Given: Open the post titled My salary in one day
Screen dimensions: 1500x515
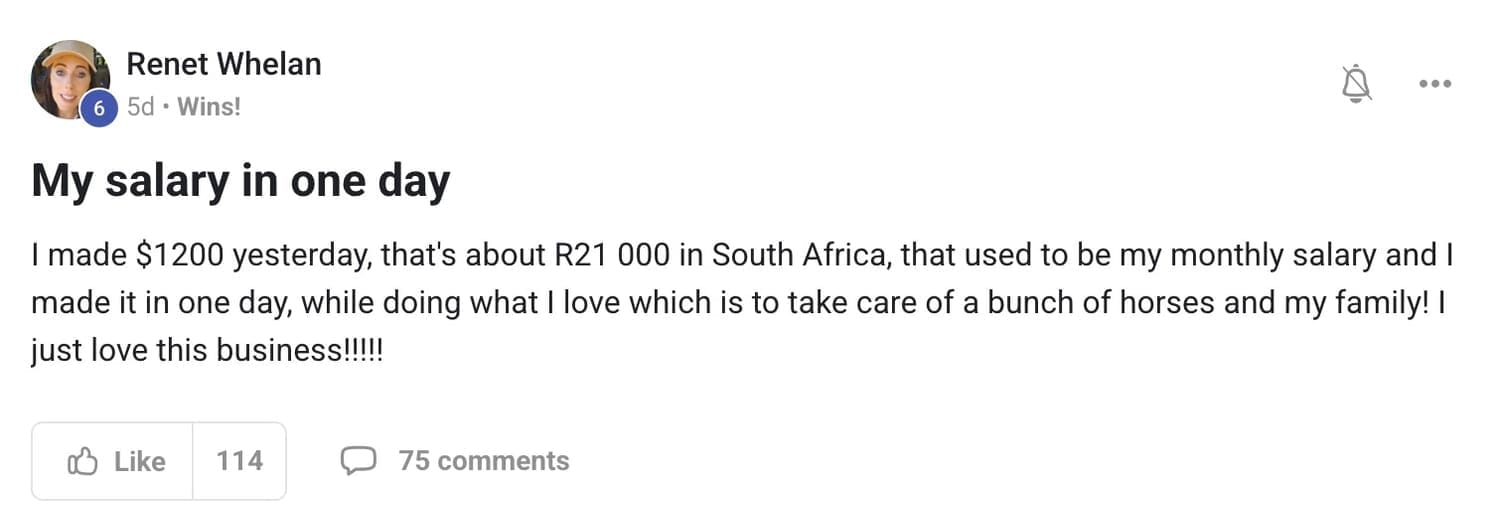Looking at the screenshot, I should point(240,182).
